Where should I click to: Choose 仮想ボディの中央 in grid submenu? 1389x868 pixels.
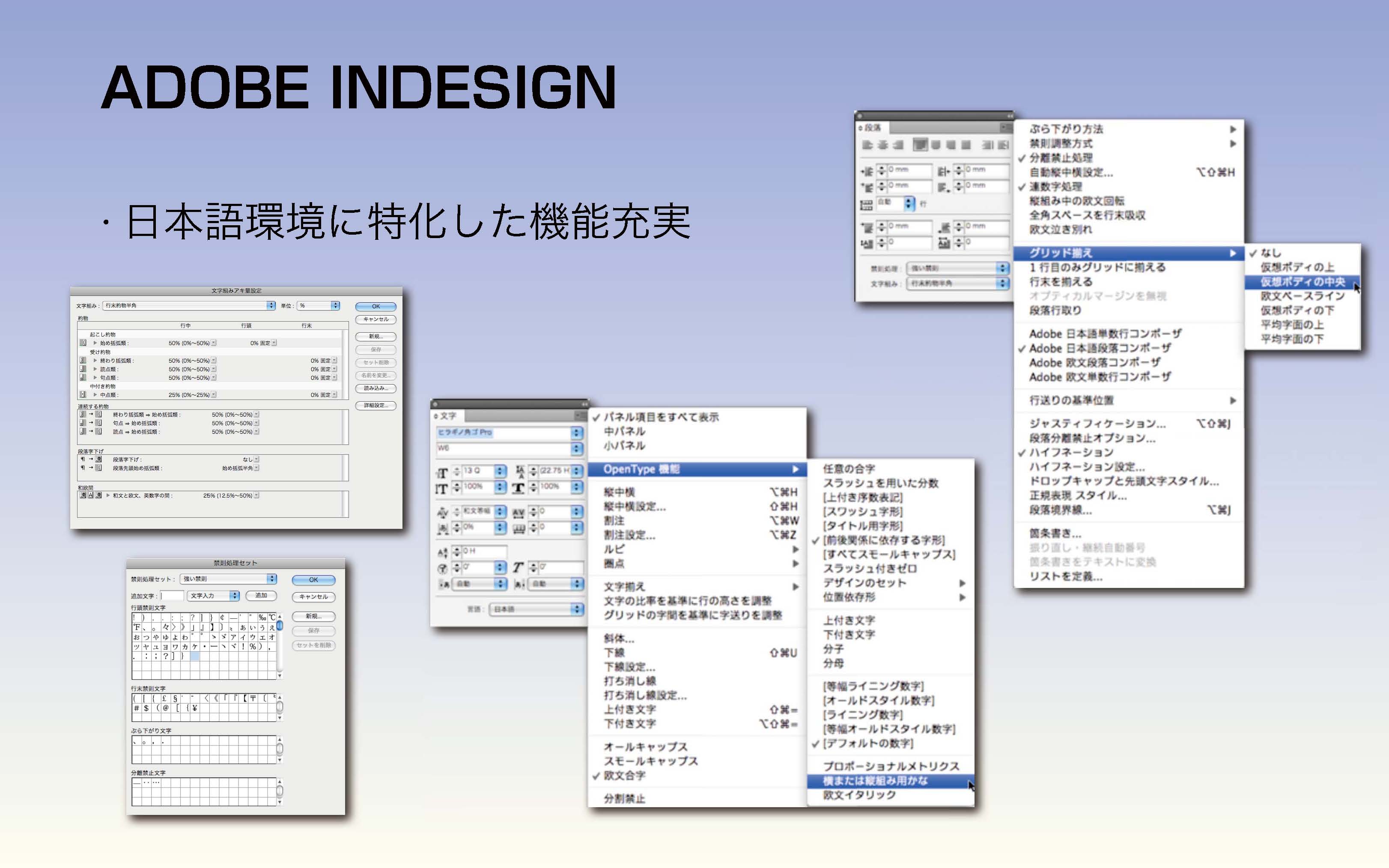click(1303, 282)
